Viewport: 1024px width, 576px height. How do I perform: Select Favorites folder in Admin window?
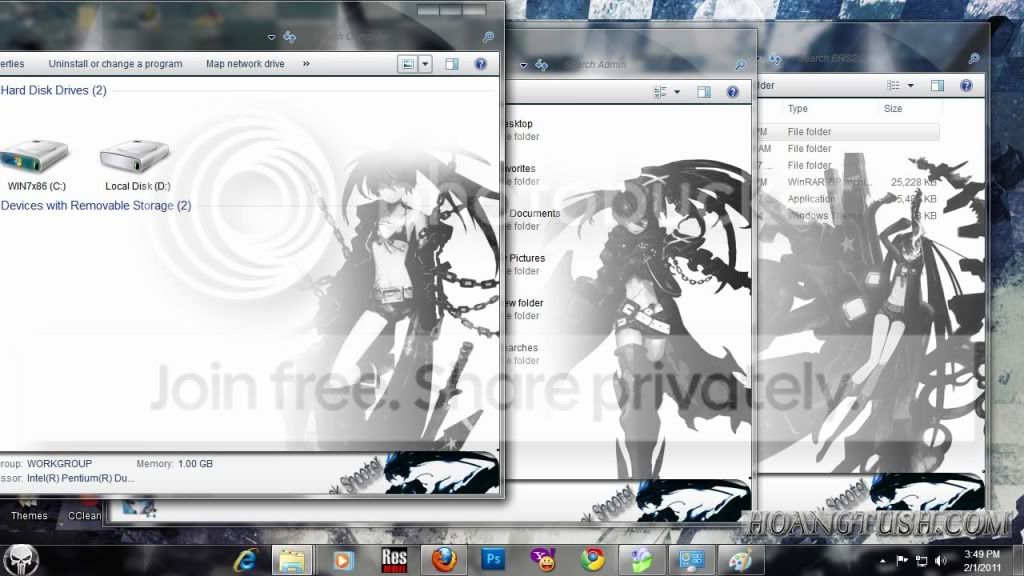(x=521, y=175)
